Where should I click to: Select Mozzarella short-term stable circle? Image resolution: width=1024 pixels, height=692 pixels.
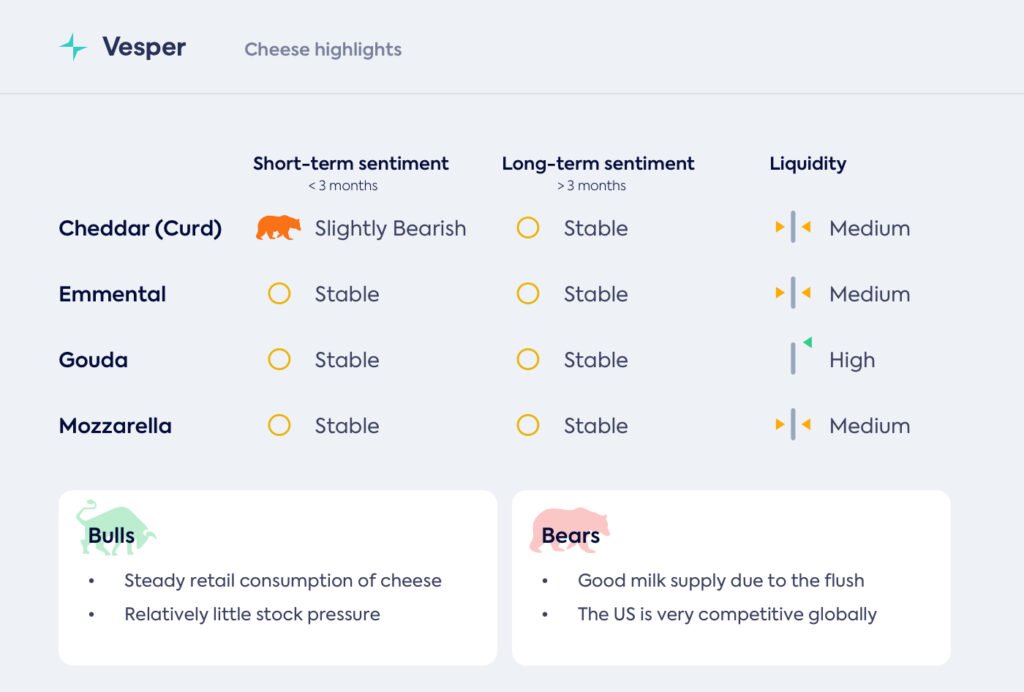(279, 426)
